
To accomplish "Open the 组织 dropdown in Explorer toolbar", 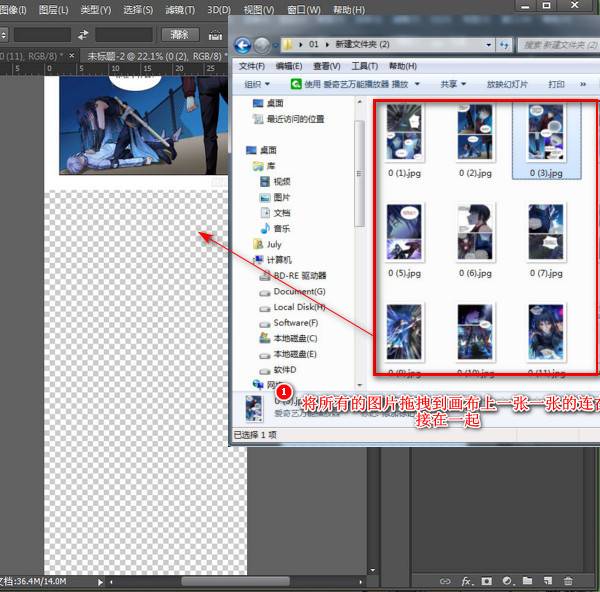I will click(x=257, y=84).
